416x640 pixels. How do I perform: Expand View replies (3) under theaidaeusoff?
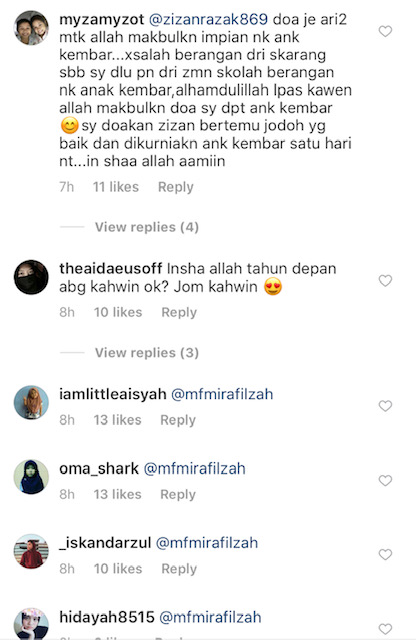pyautogui.click(x=147, y=353)
